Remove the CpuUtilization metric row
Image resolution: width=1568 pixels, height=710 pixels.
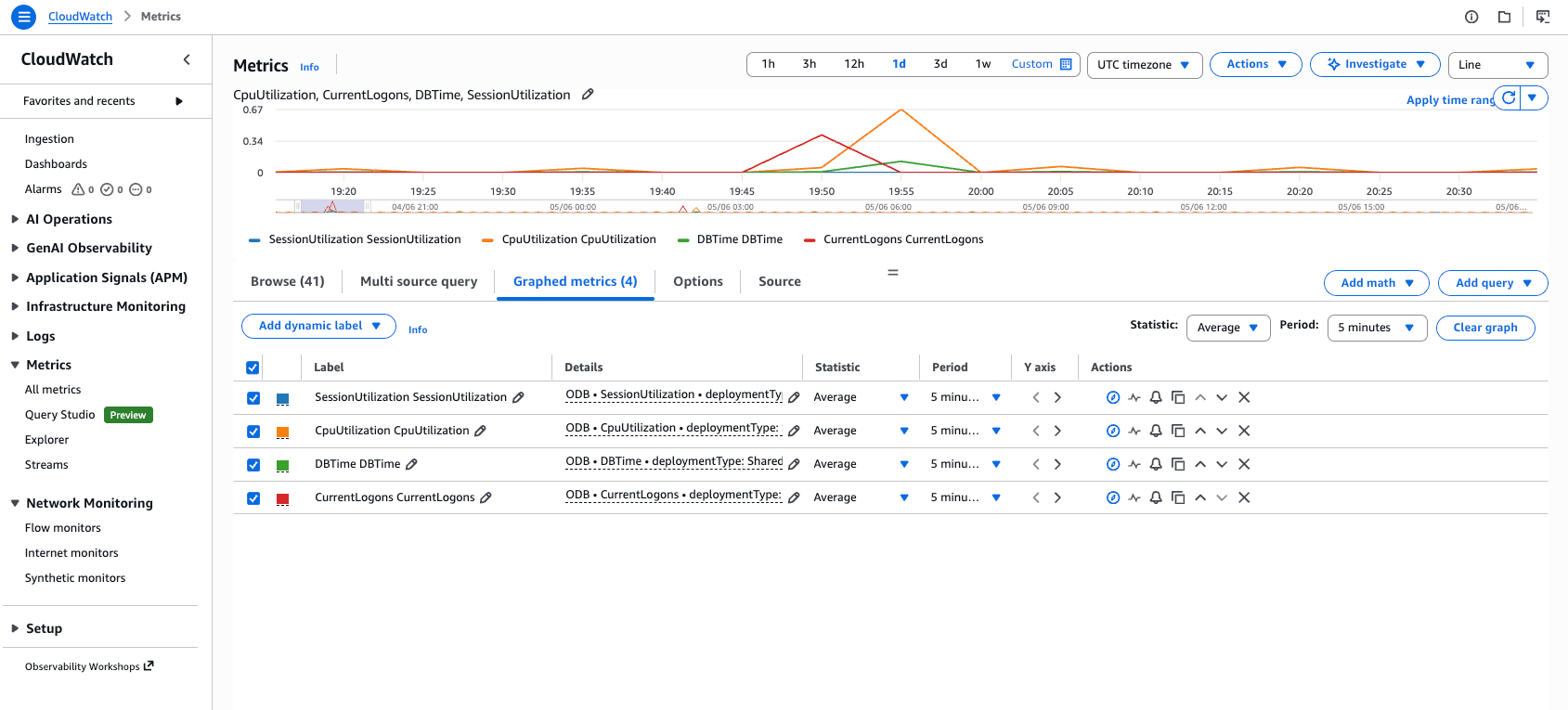click(1244, 431)
